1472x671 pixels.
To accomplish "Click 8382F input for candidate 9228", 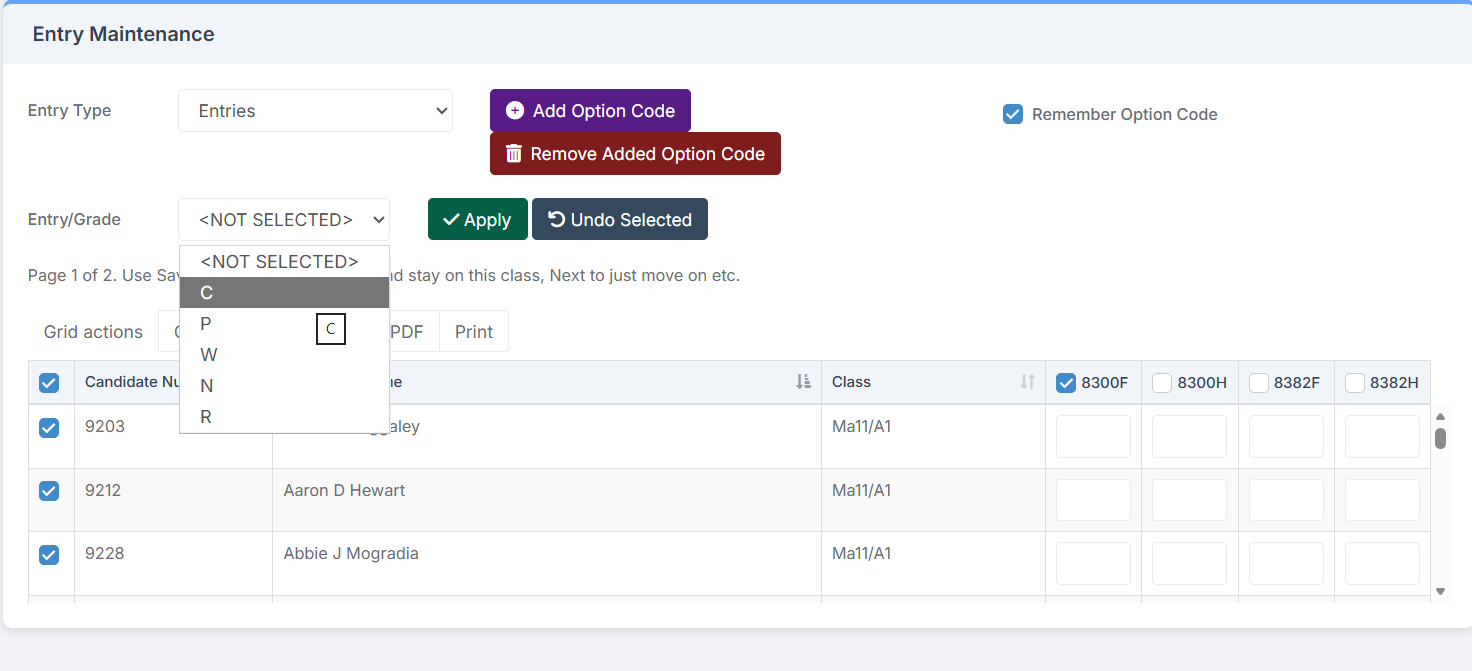I will click(1286, 563).
